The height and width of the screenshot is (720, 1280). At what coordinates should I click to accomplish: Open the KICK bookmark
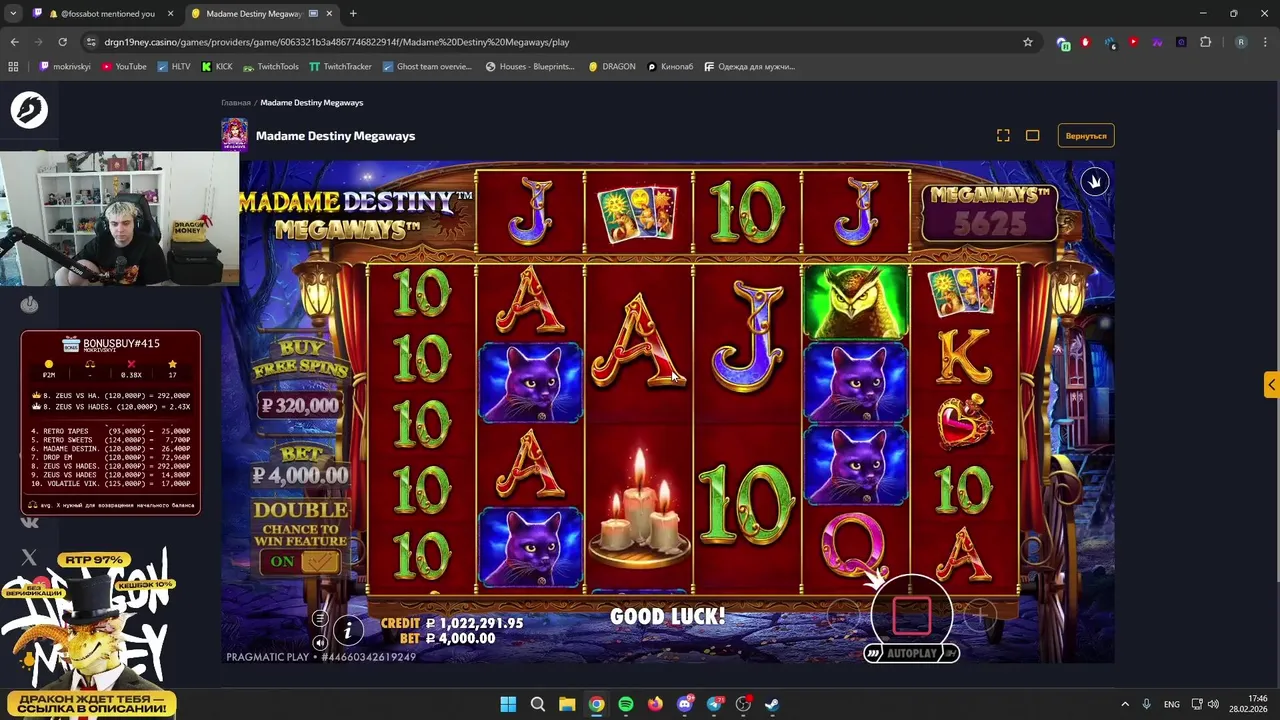point(217,67)
